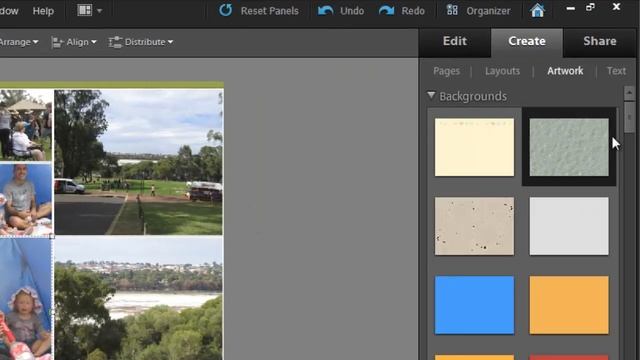Go to the Home welcome screen icon

[x=537, y=10]
